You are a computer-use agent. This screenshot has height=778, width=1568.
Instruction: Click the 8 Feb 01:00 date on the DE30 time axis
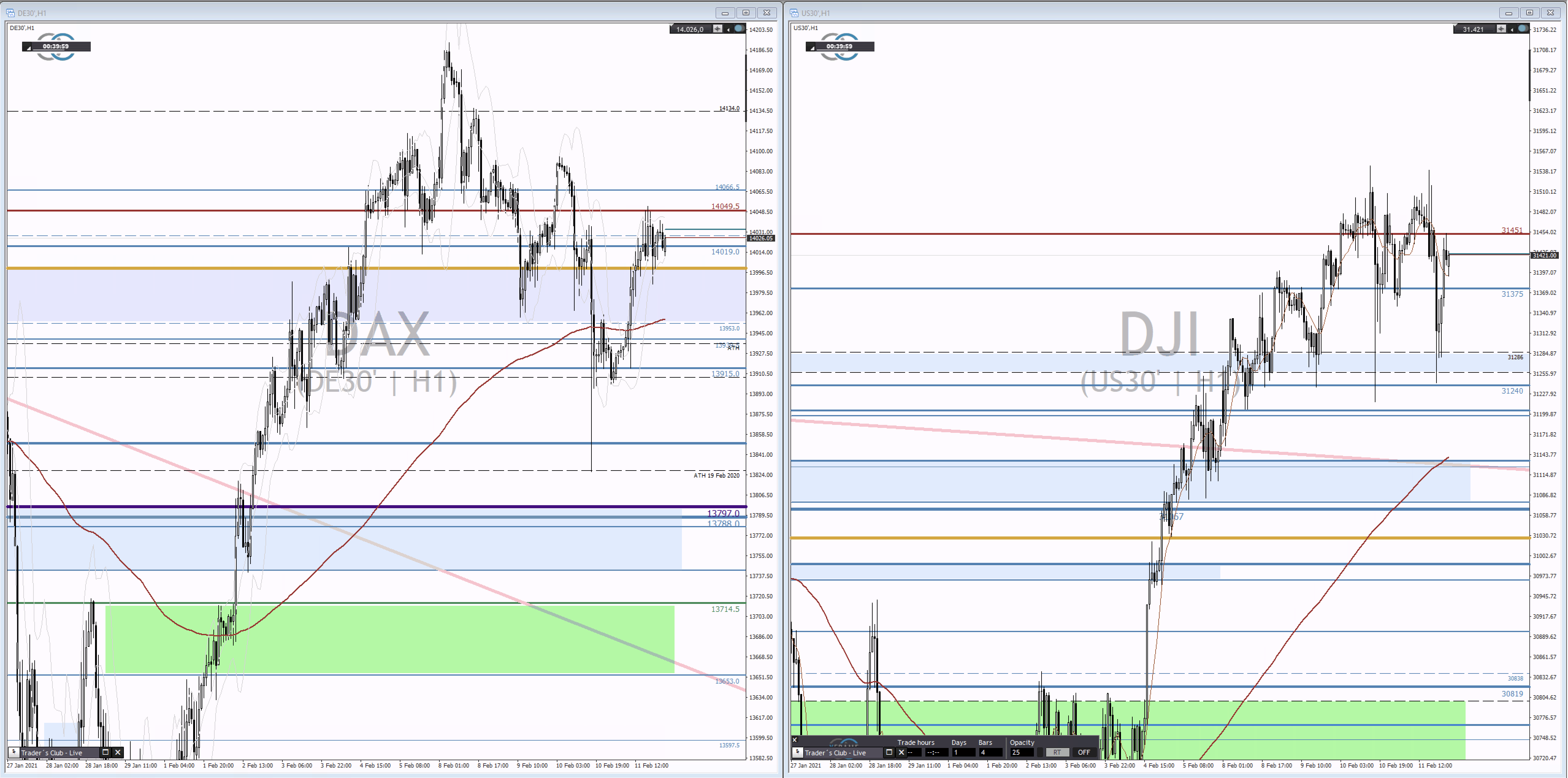click(x=453, y=765)
